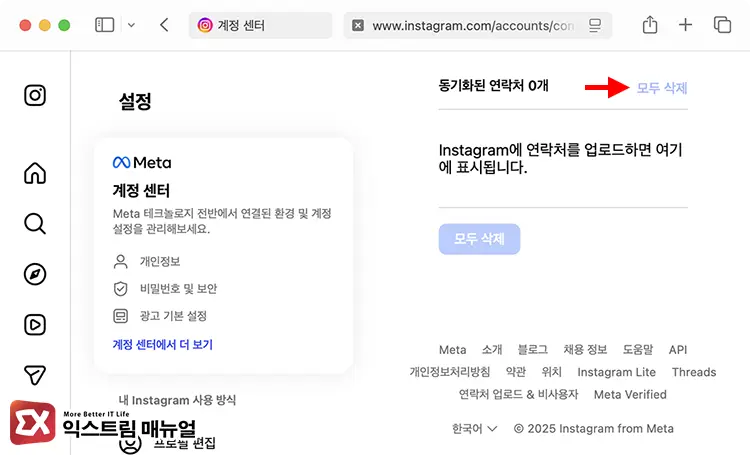
Task: Expand sidebar options chevron dropdown
Action: click(132, 25)
